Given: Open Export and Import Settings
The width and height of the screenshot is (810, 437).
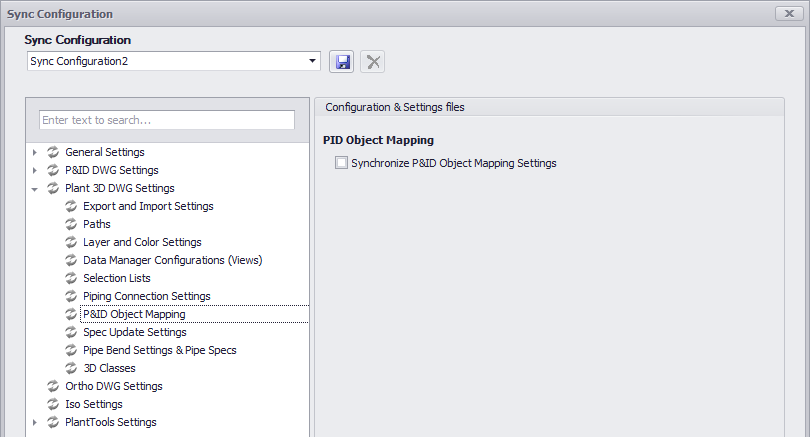Looking at the screenshot, I should [x=148, y=206].
